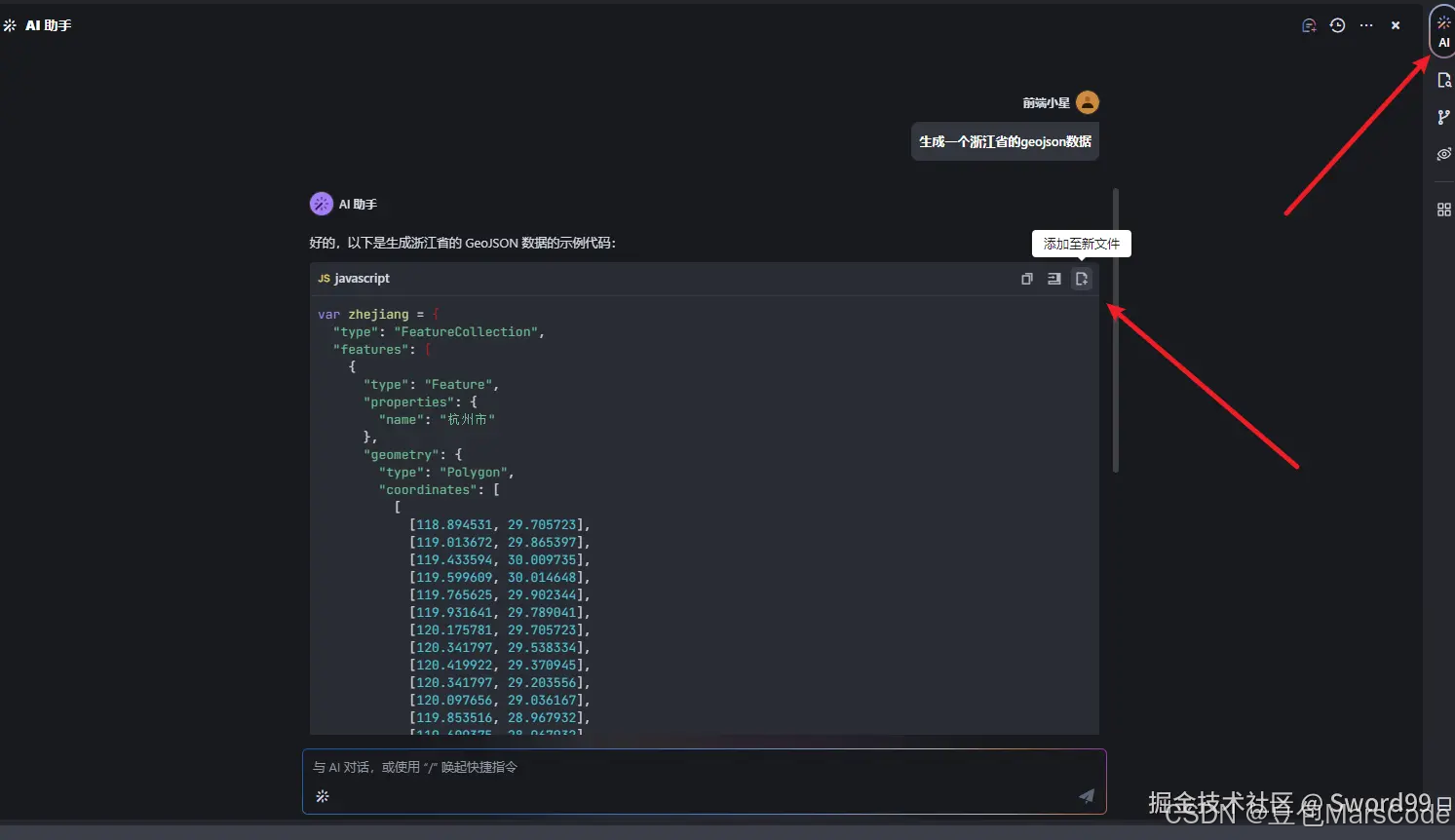Close the AI assistant panel
Screen dimensions: 1455x840
coord(1396,25)
